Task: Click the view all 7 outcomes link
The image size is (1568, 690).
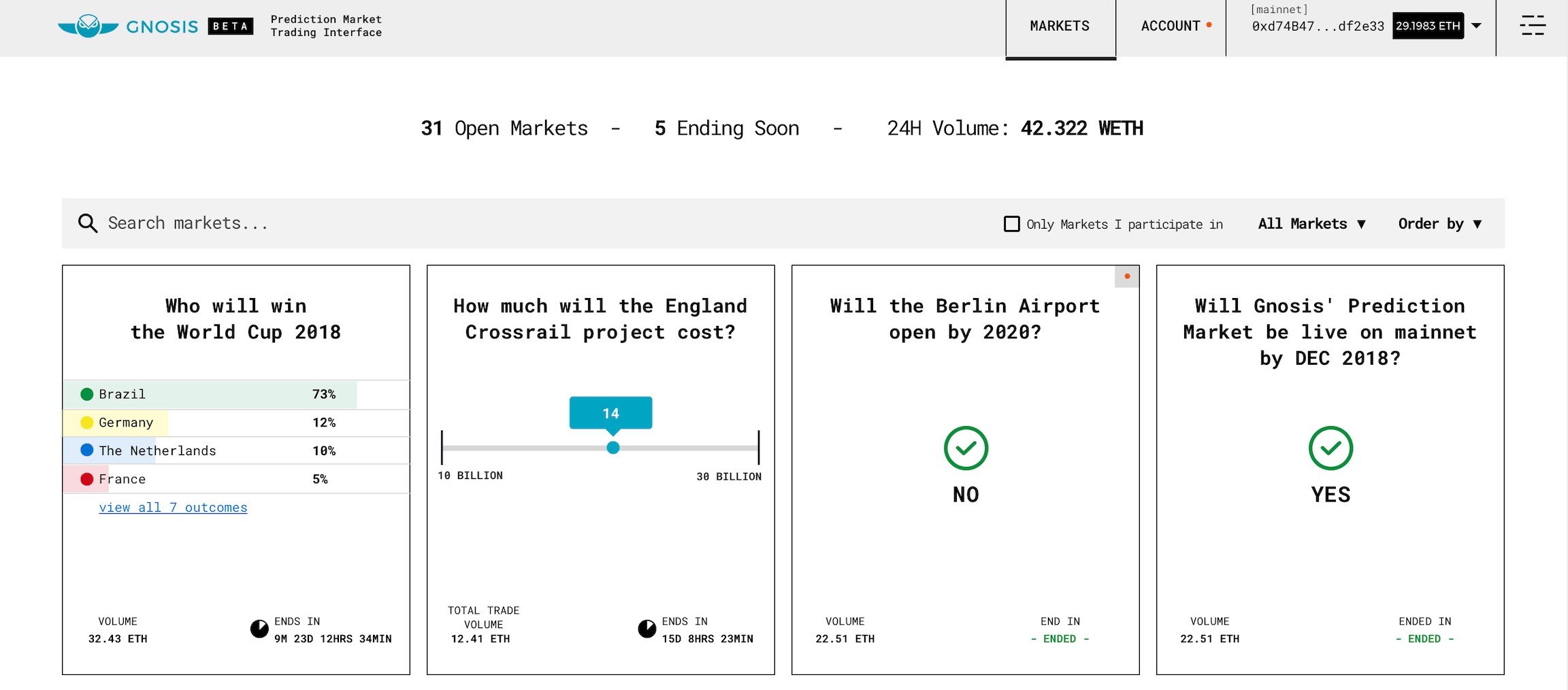Action: point(173,508)
